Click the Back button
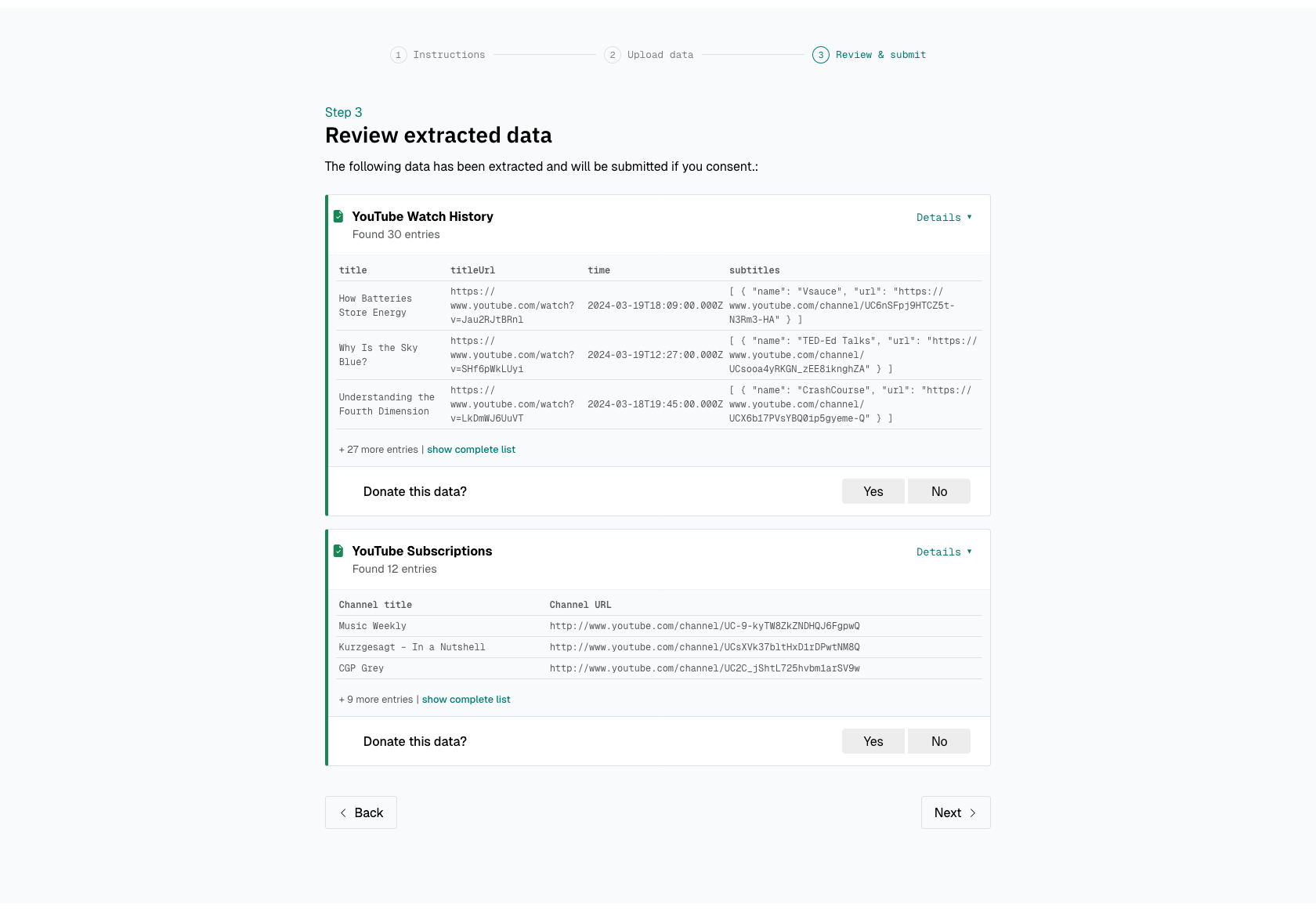Screen dimensions: 1316x919 (x=361, y=812)
